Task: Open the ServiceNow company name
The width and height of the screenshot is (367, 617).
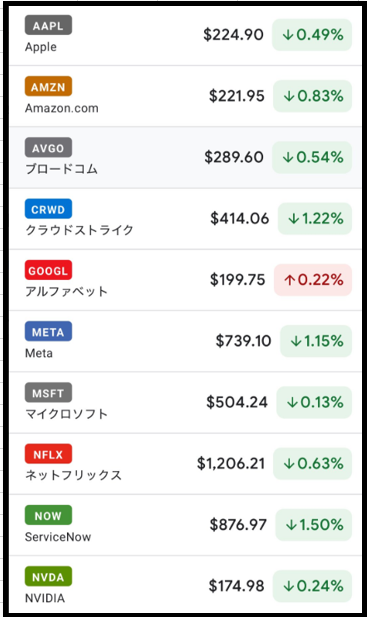Action: tap(58, 537)
